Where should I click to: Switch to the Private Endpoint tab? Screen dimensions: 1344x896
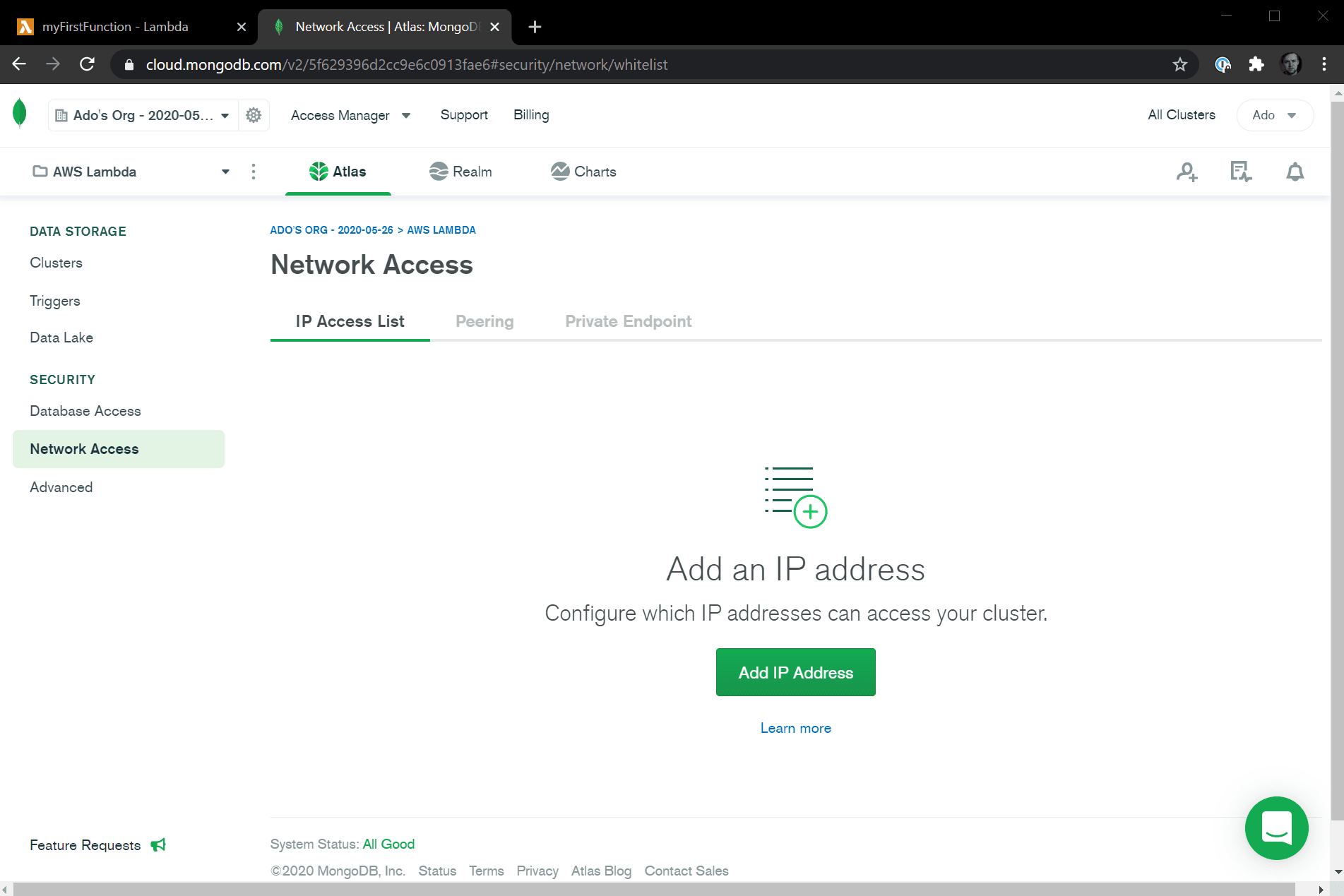(628, 321)
